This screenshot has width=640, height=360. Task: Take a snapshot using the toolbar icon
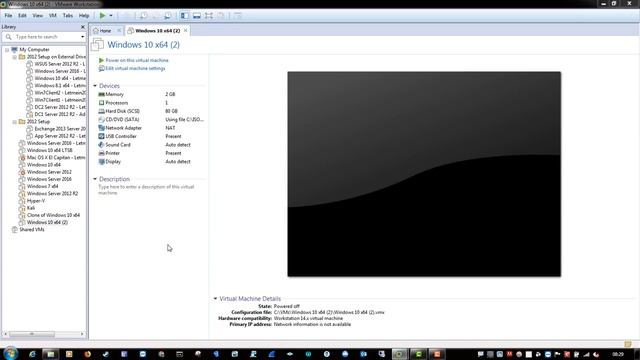[x=144, y=16]
